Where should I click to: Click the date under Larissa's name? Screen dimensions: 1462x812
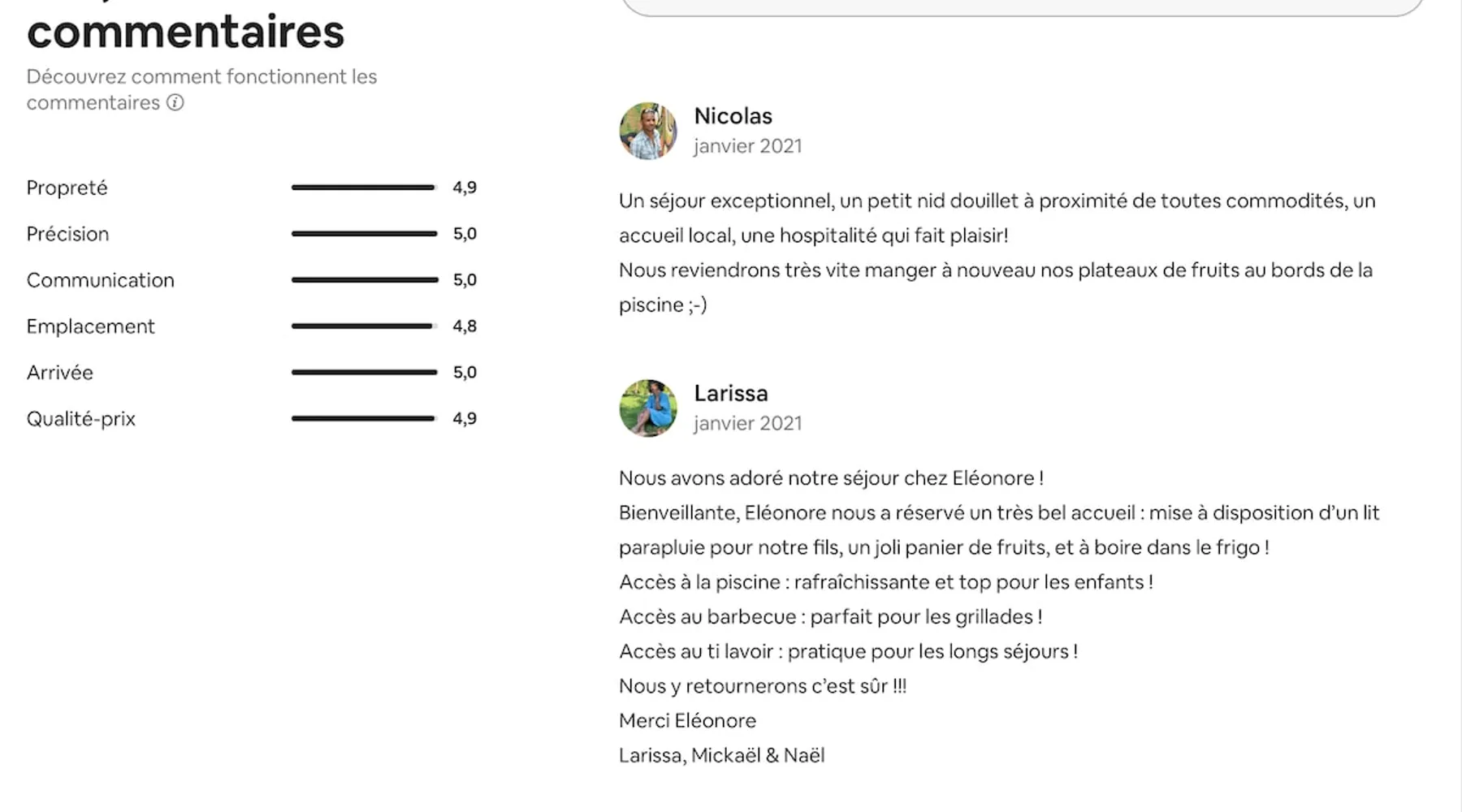(747, 424)
